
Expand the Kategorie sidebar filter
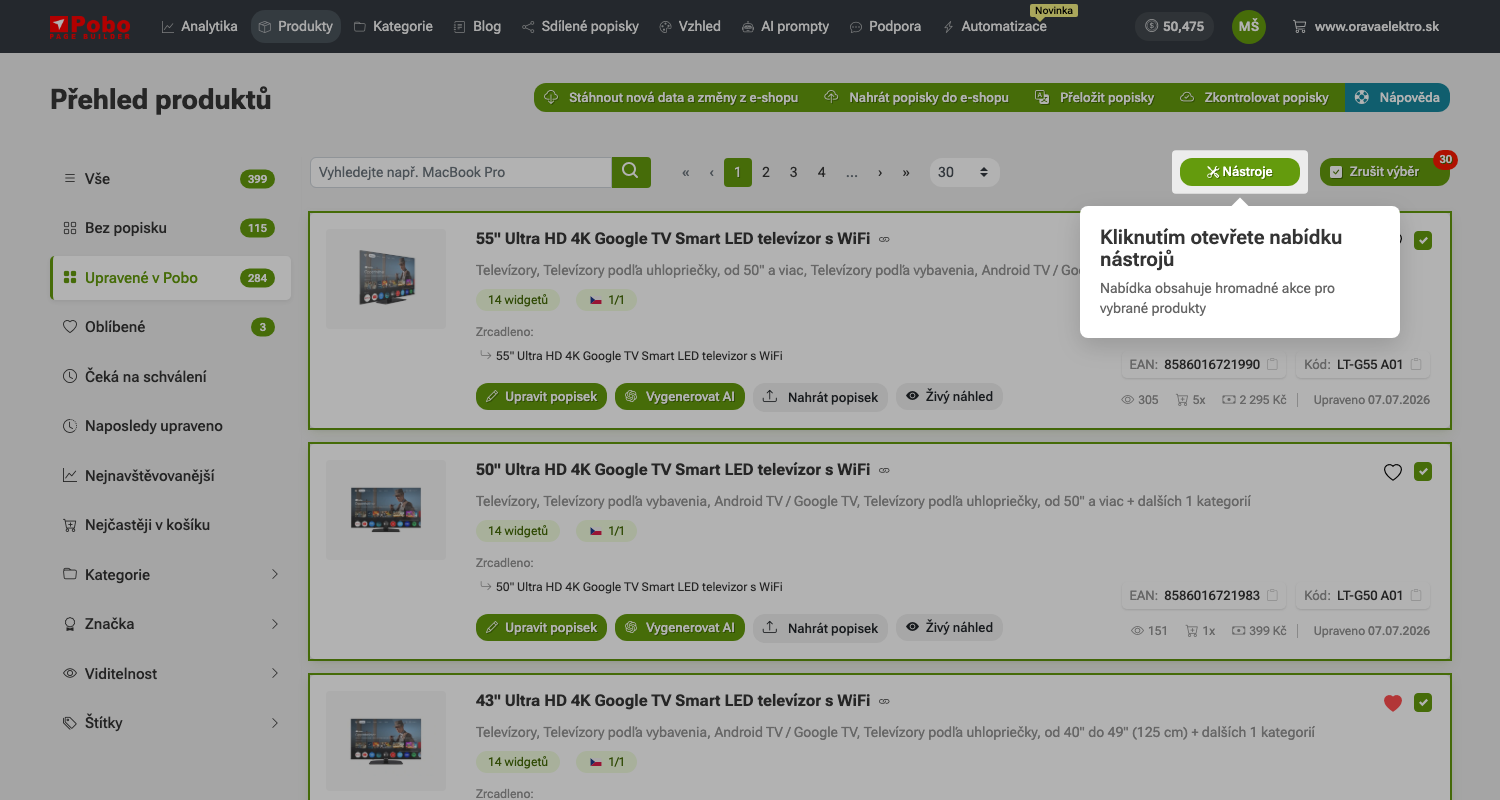[170, 575]
